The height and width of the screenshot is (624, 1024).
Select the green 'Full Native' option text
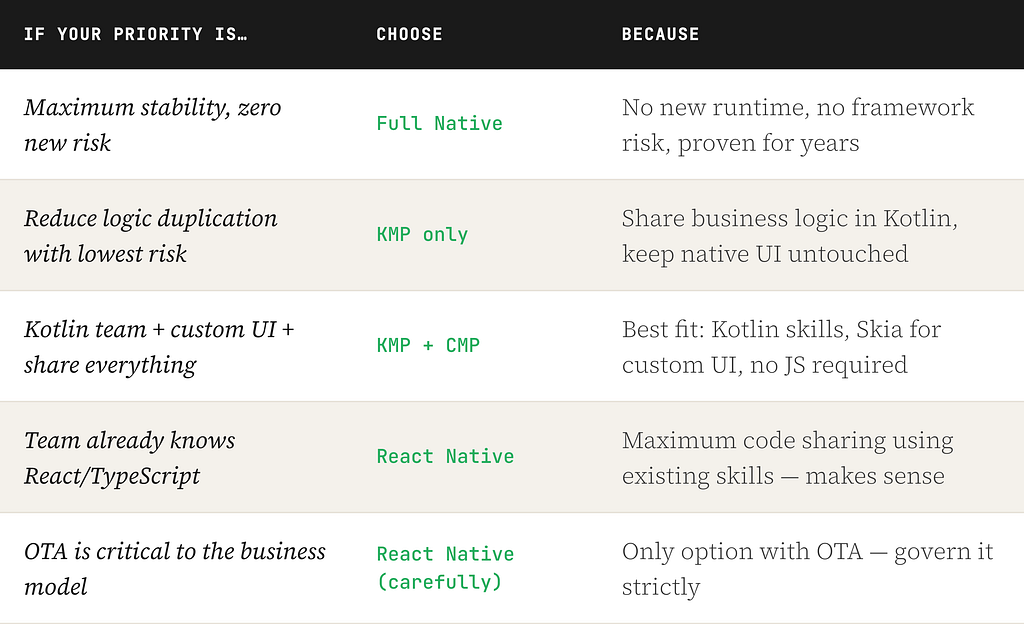(440, 123)
